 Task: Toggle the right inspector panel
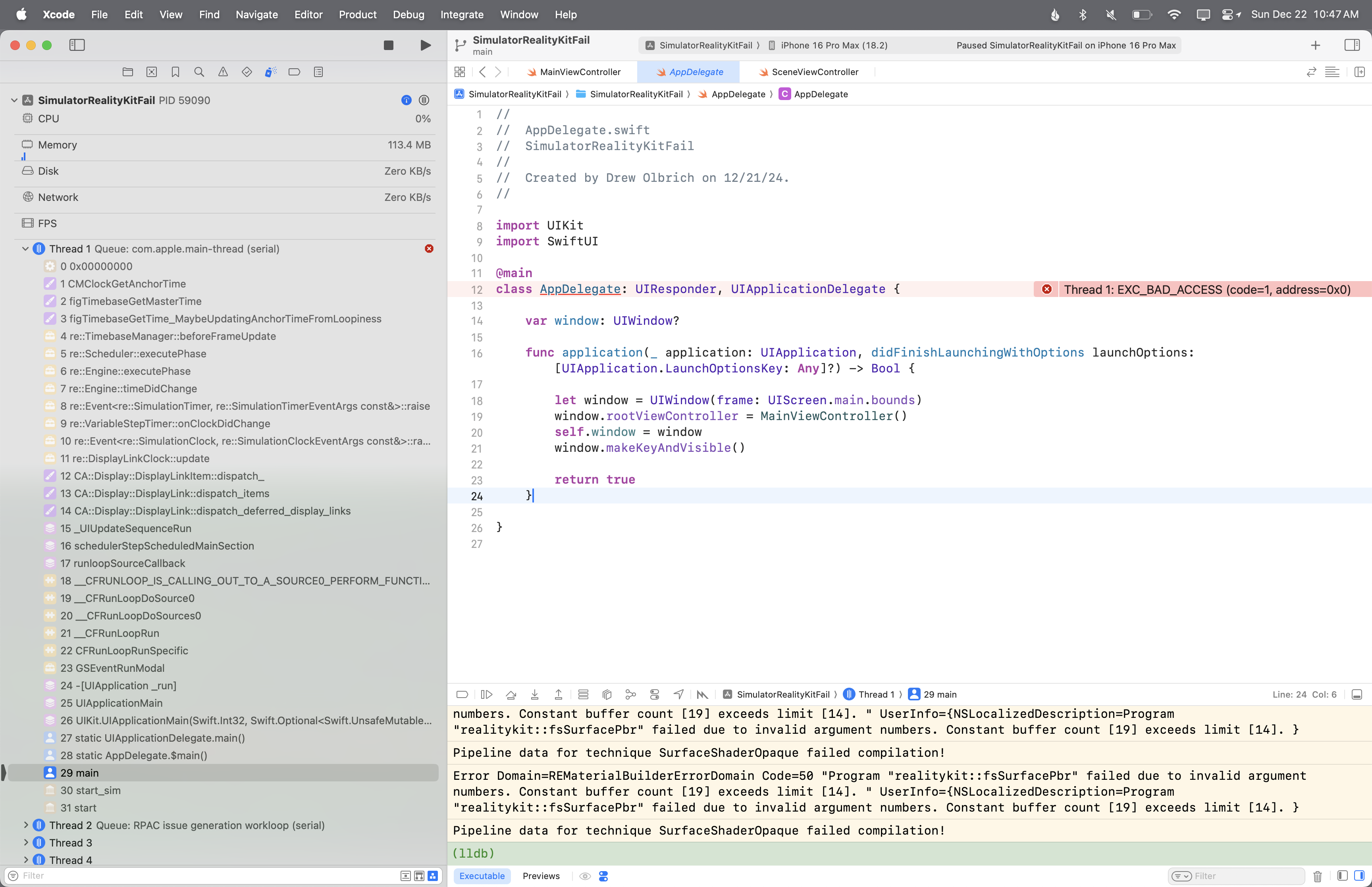coord(1352,45)
